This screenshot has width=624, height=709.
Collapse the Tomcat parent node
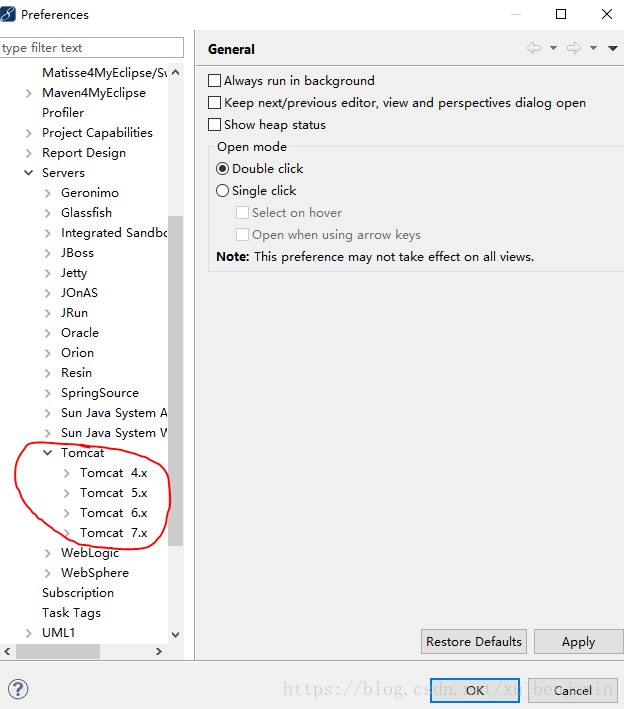point(47,453)
